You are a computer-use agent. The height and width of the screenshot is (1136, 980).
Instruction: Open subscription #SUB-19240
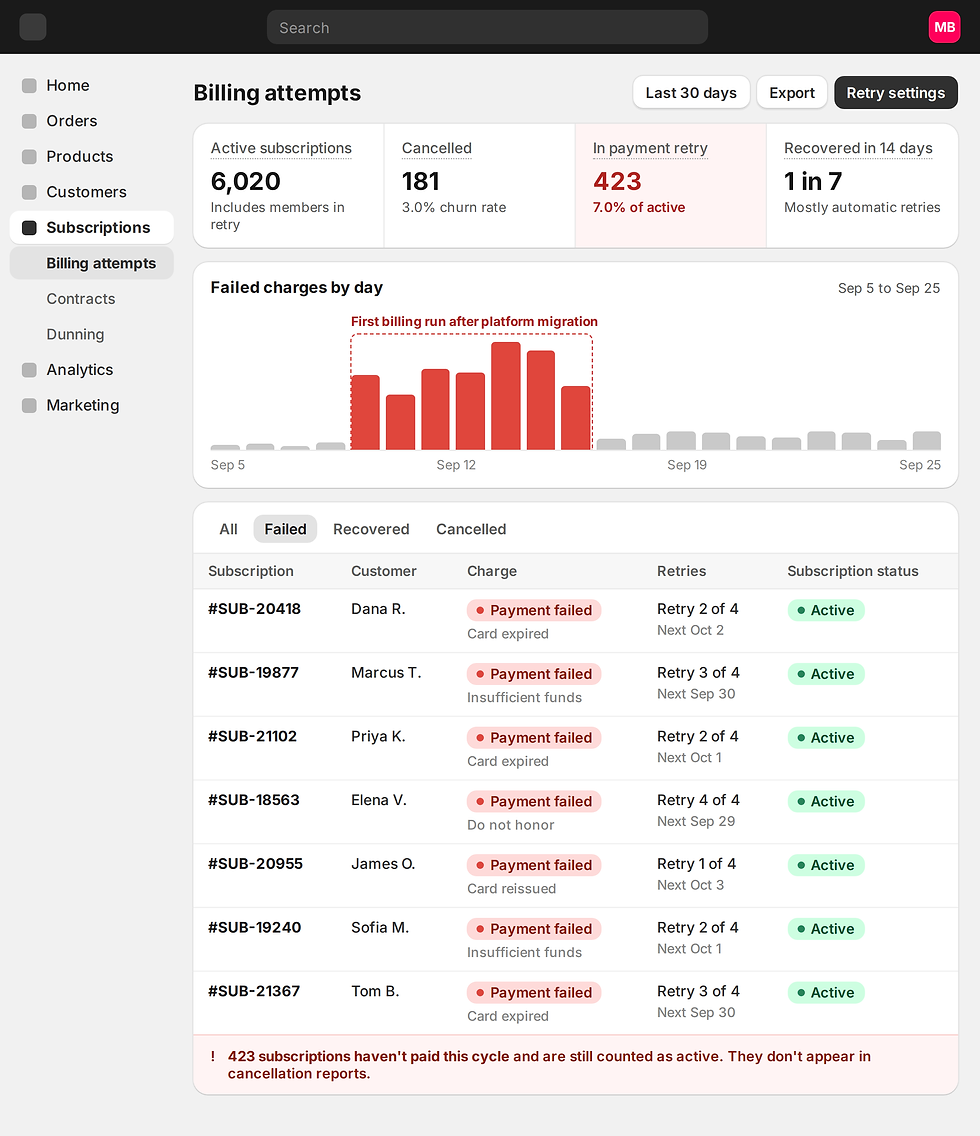[x=254, y=927]
